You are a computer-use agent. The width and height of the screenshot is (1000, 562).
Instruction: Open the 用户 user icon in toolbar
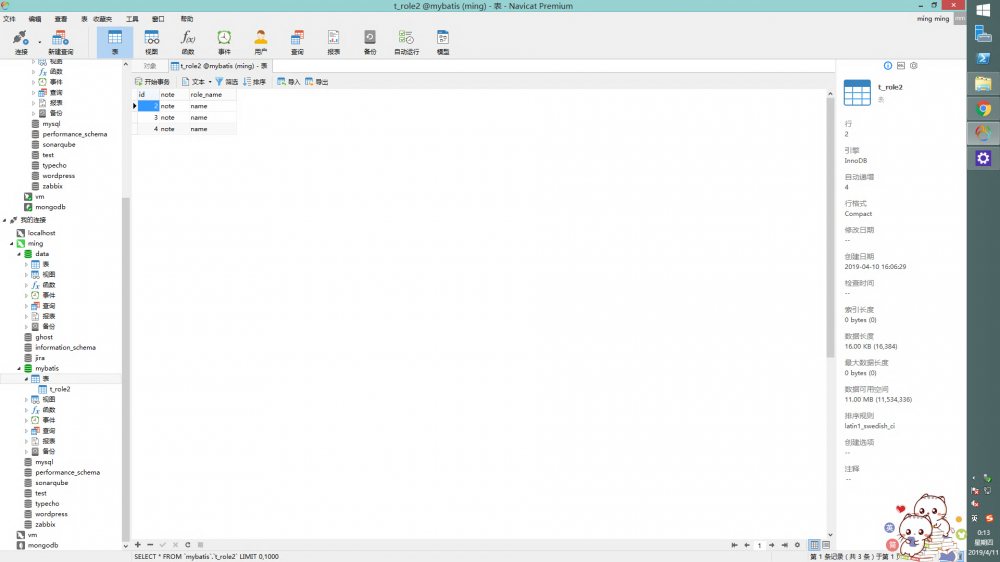tap(260, 42)
